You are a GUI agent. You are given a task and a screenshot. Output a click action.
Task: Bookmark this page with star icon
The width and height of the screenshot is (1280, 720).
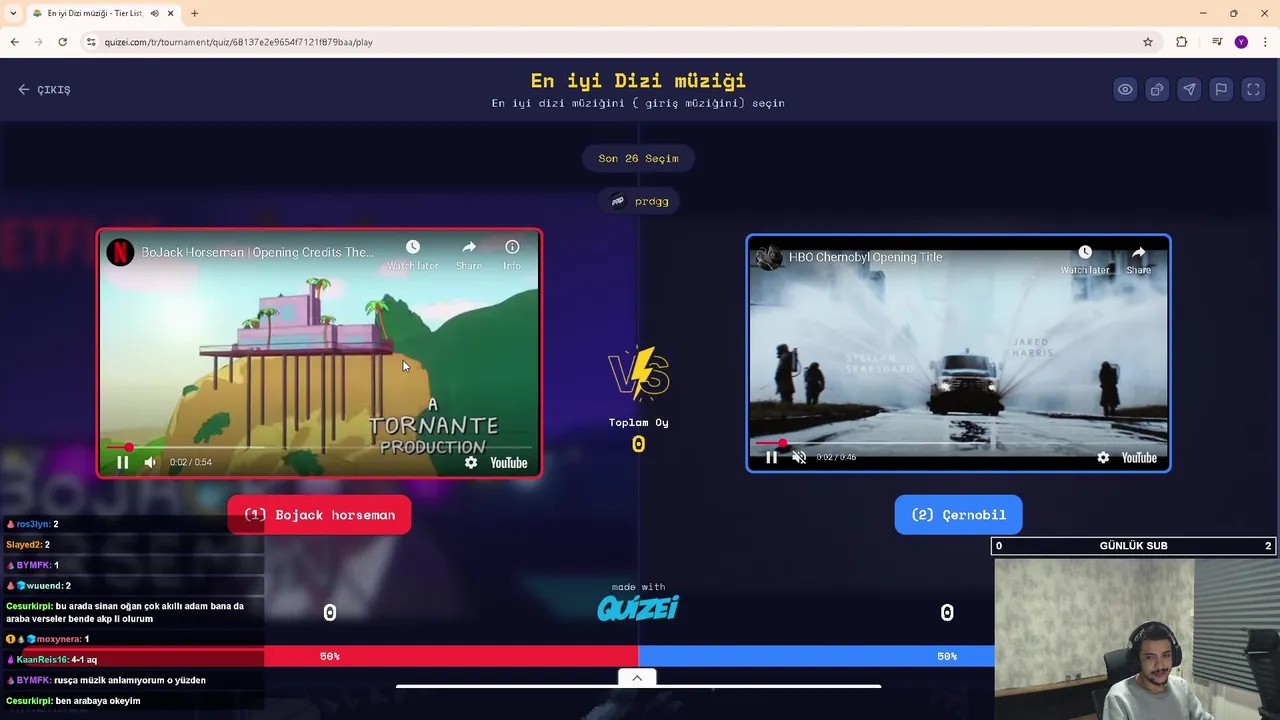coord(1148,42)
